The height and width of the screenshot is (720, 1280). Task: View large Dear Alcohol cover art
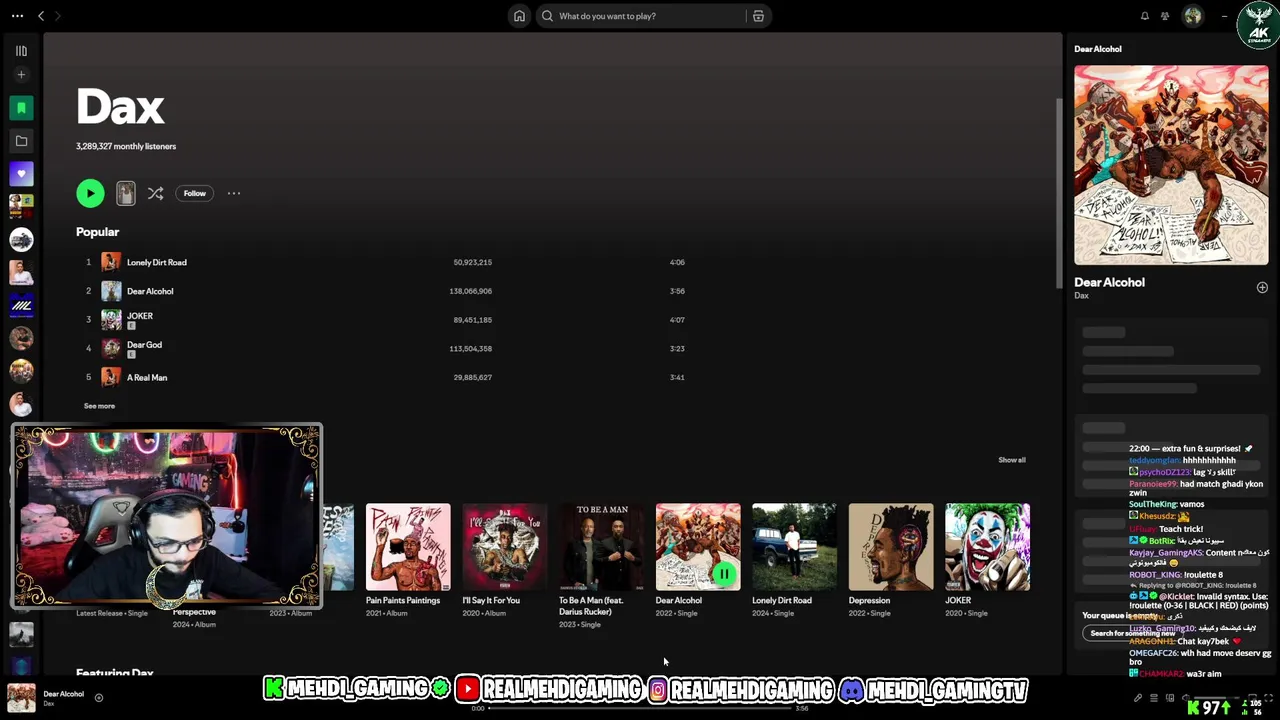click(1171, 165)
